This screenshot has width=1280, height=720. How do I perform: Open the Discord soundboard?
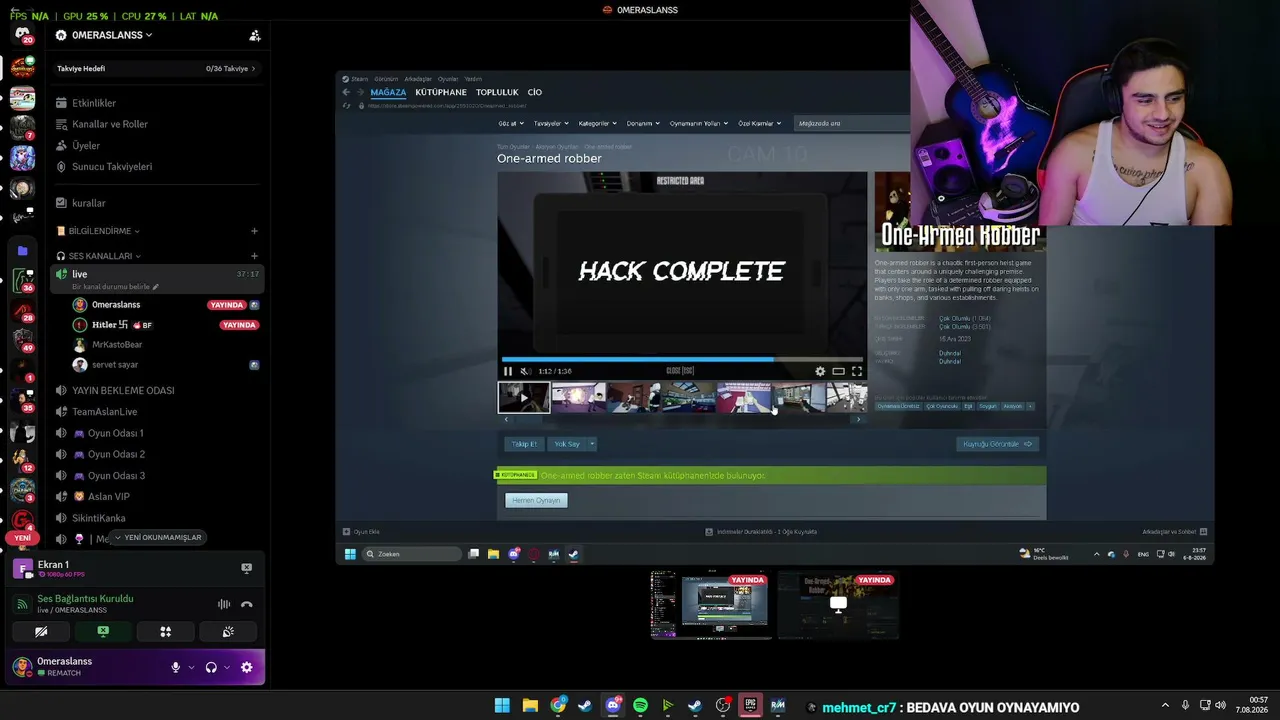pyautogui.click(x=228, y=632)
